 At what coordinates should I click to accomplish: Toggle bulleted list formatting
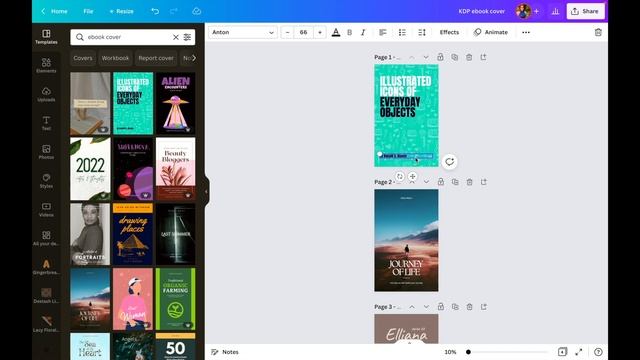[402, 32]
